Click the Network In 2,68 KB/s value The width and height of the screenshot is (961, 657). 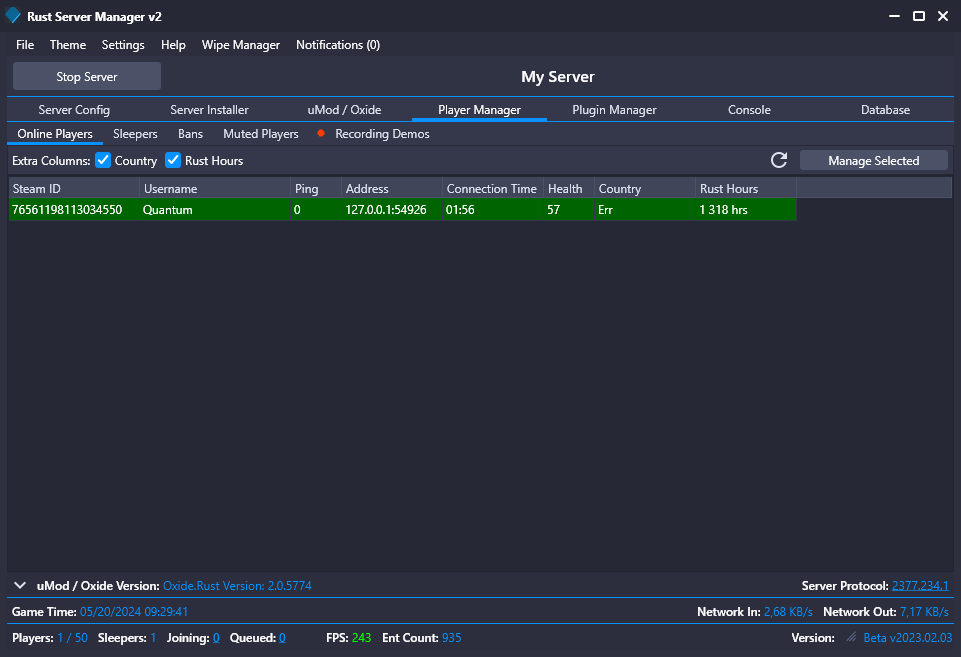point(788,612)
